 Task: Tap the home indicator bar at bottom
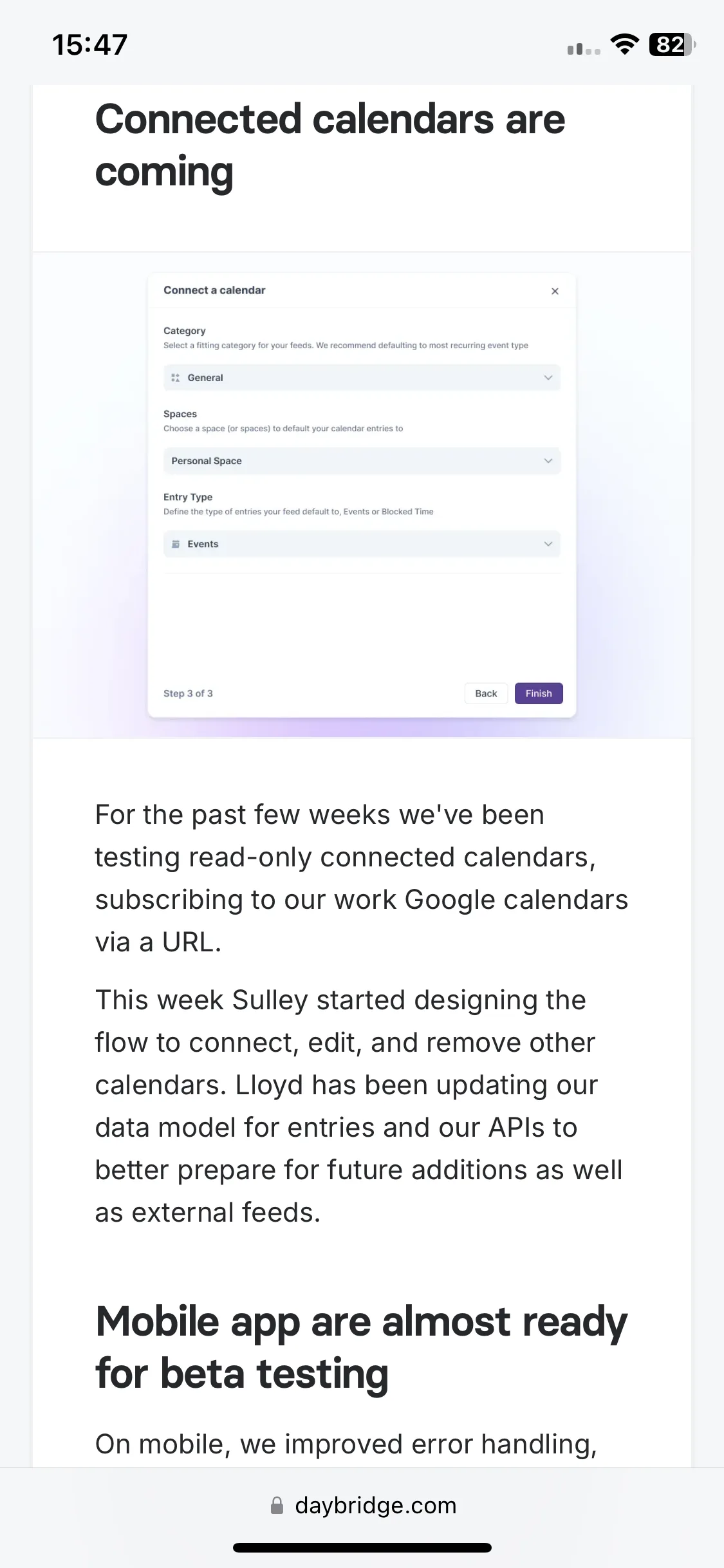[x=362, y=1547]
